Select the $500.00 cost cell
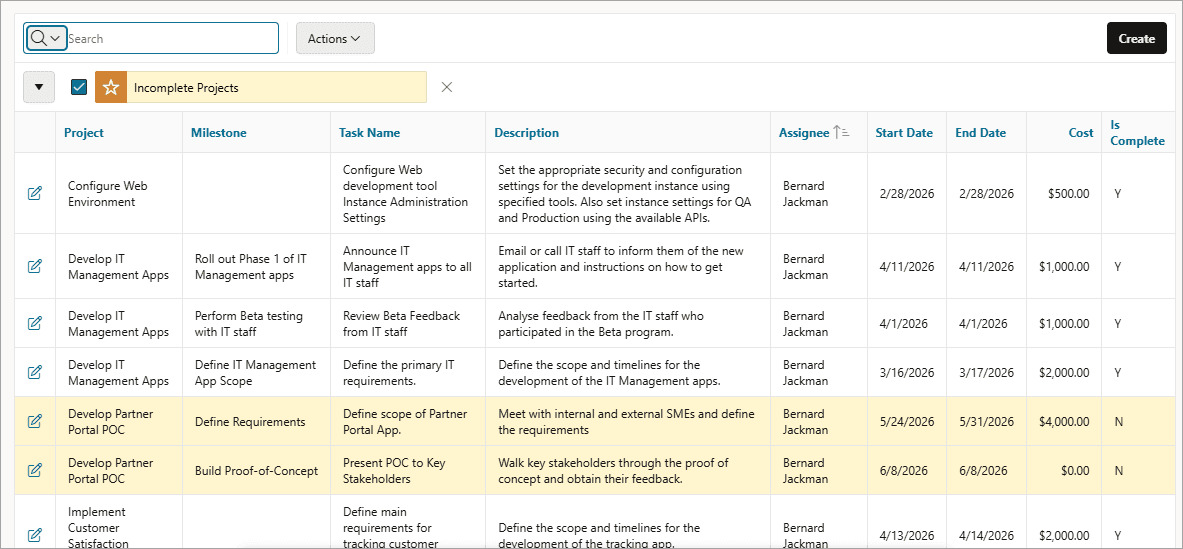Screen dimensions: 1183x549 (1062, 194)
